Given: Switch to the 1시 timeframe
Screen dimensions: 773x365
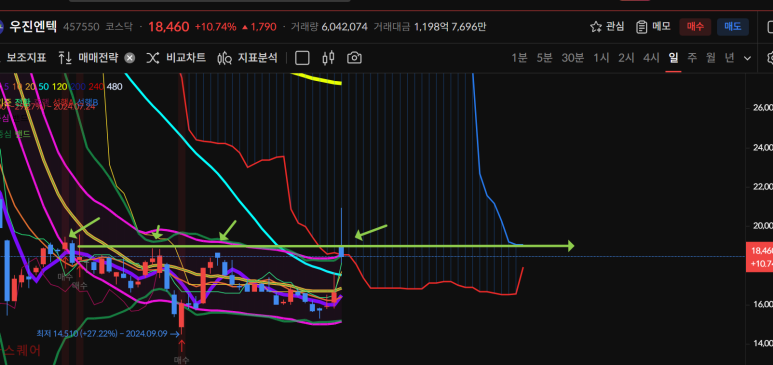Looking at the screenshot, I should (x=601, y=58).
